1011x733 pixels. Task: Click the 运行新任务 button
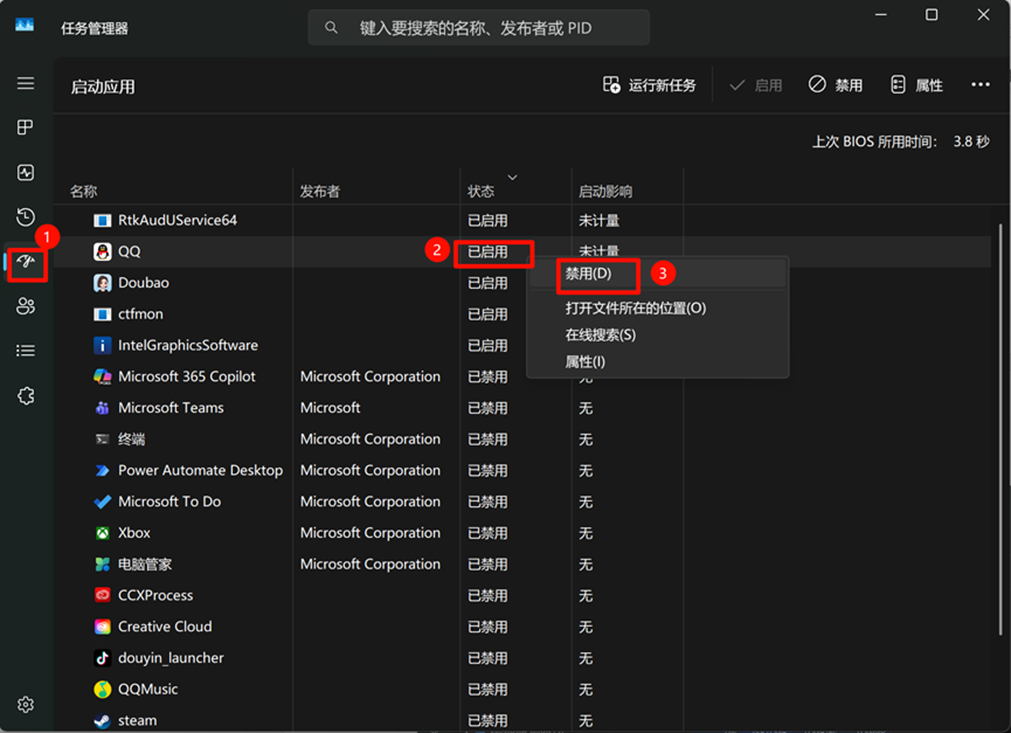[x=649, y=85]
